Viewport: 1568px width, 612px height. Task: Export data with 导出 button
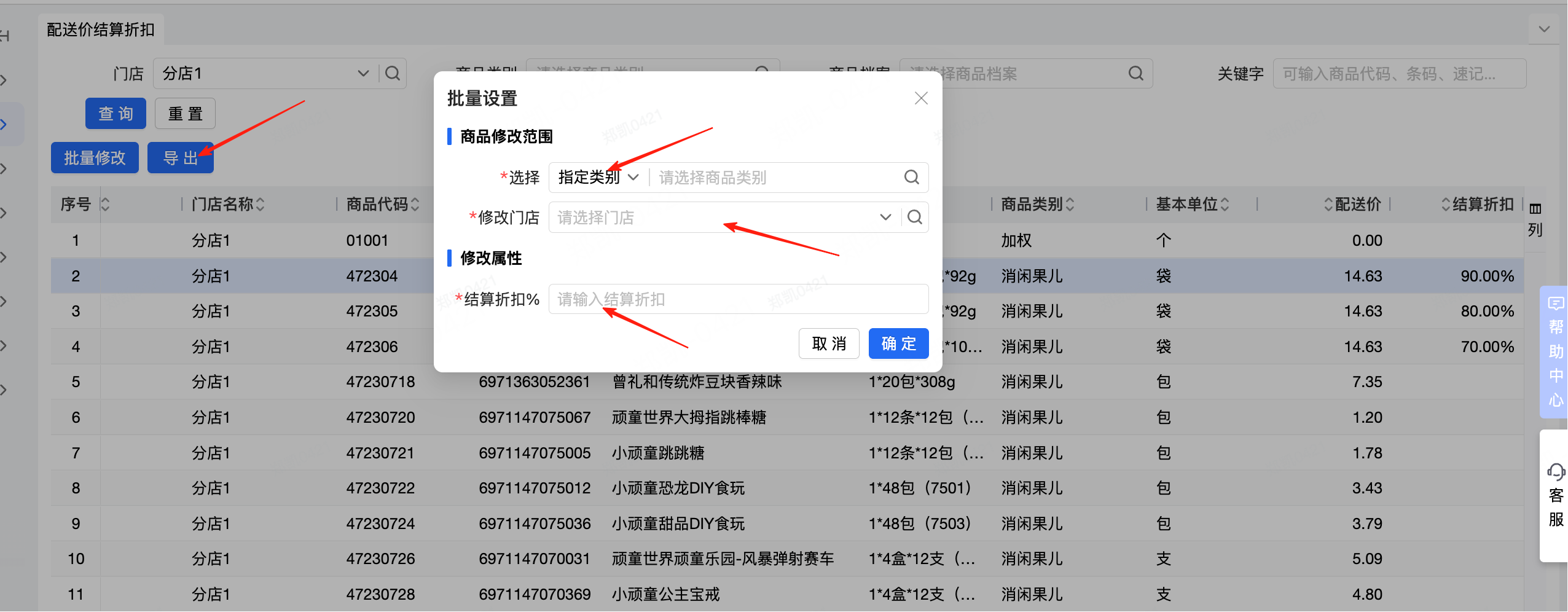[x=180, y=158]
